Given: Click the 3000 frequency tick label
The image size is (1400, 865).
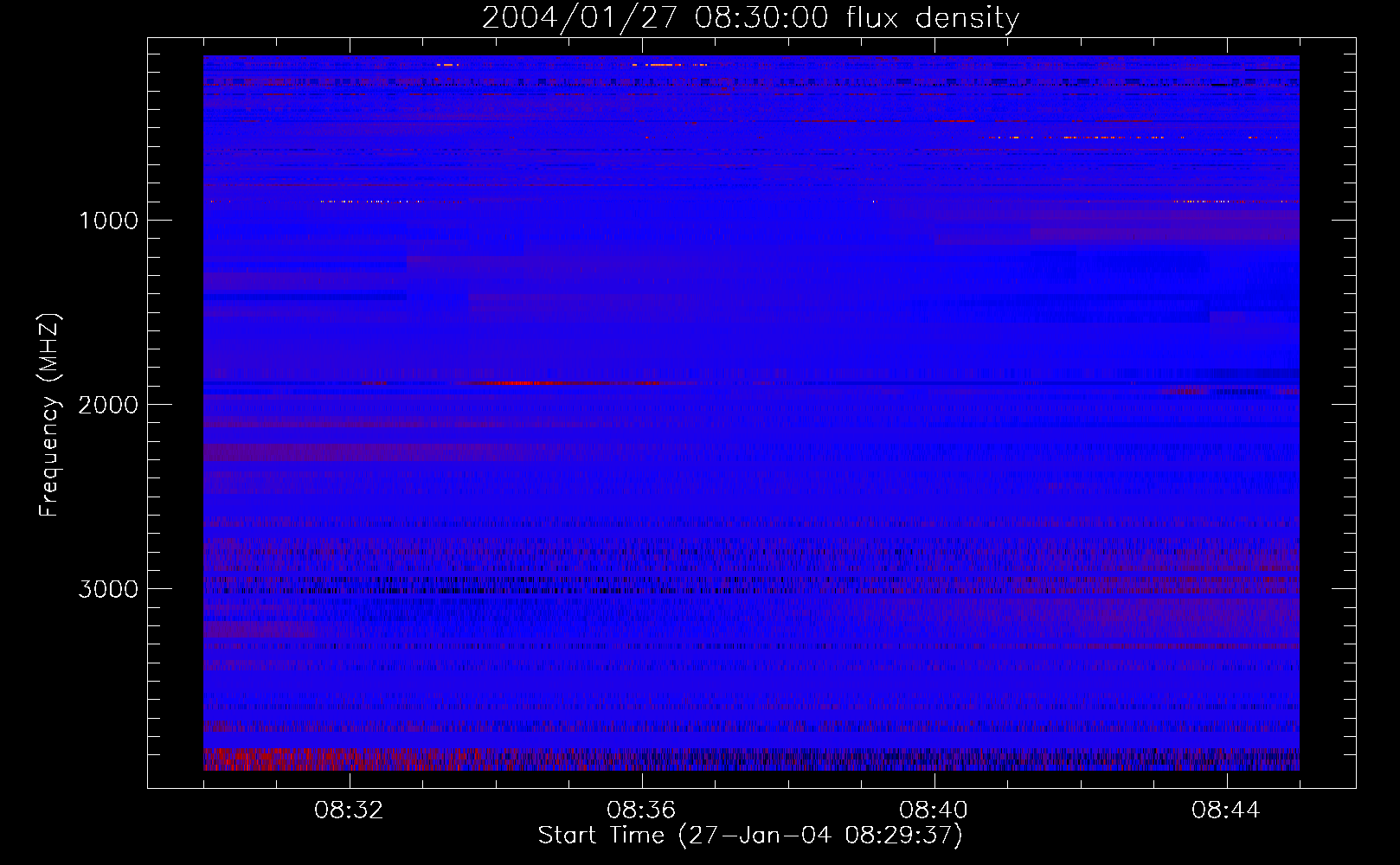Looking at the screenshot, I should click(108, 589).
